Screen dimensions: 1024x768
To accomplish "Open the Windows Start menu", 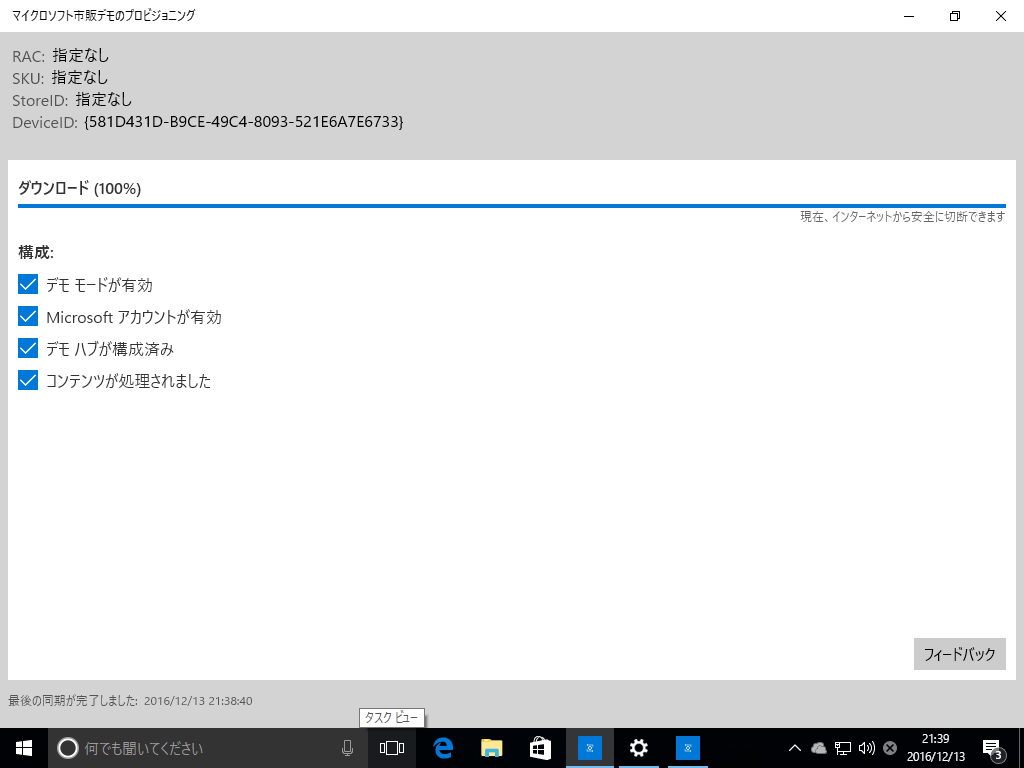I will tap(24, 748).
